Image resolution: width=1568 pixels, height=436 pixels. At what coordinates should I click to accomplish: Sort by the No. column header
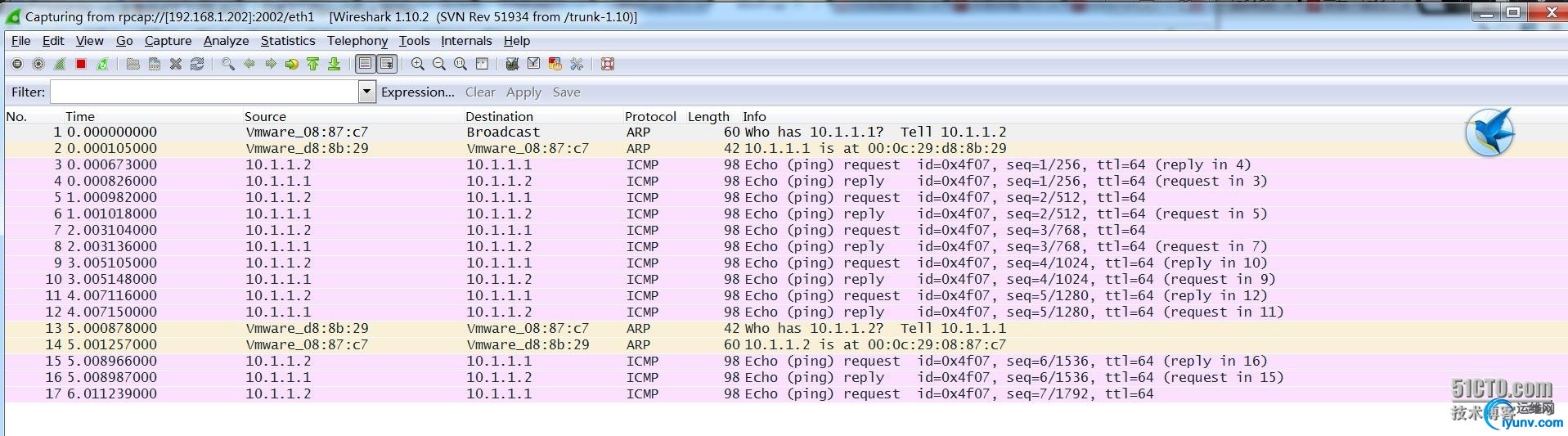pos(16,116)
